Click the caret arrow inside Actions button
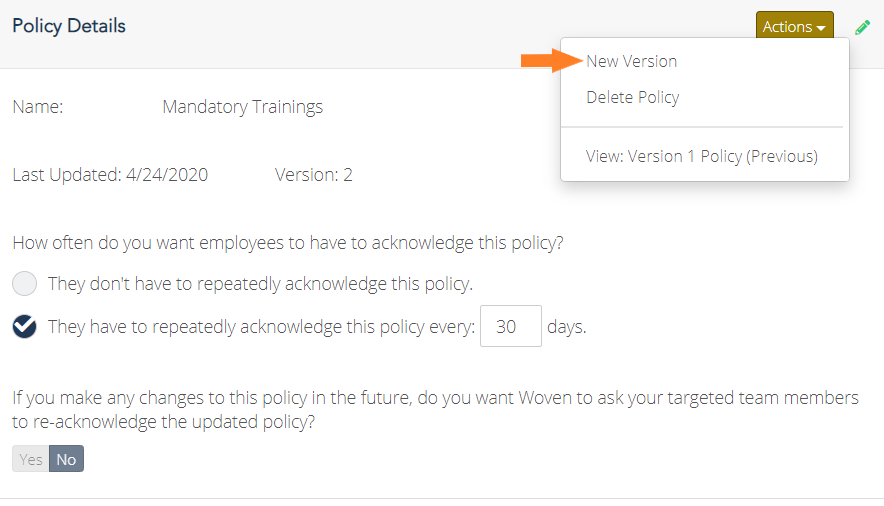Viewport: 884px width, 506px height. pos(821,28)
